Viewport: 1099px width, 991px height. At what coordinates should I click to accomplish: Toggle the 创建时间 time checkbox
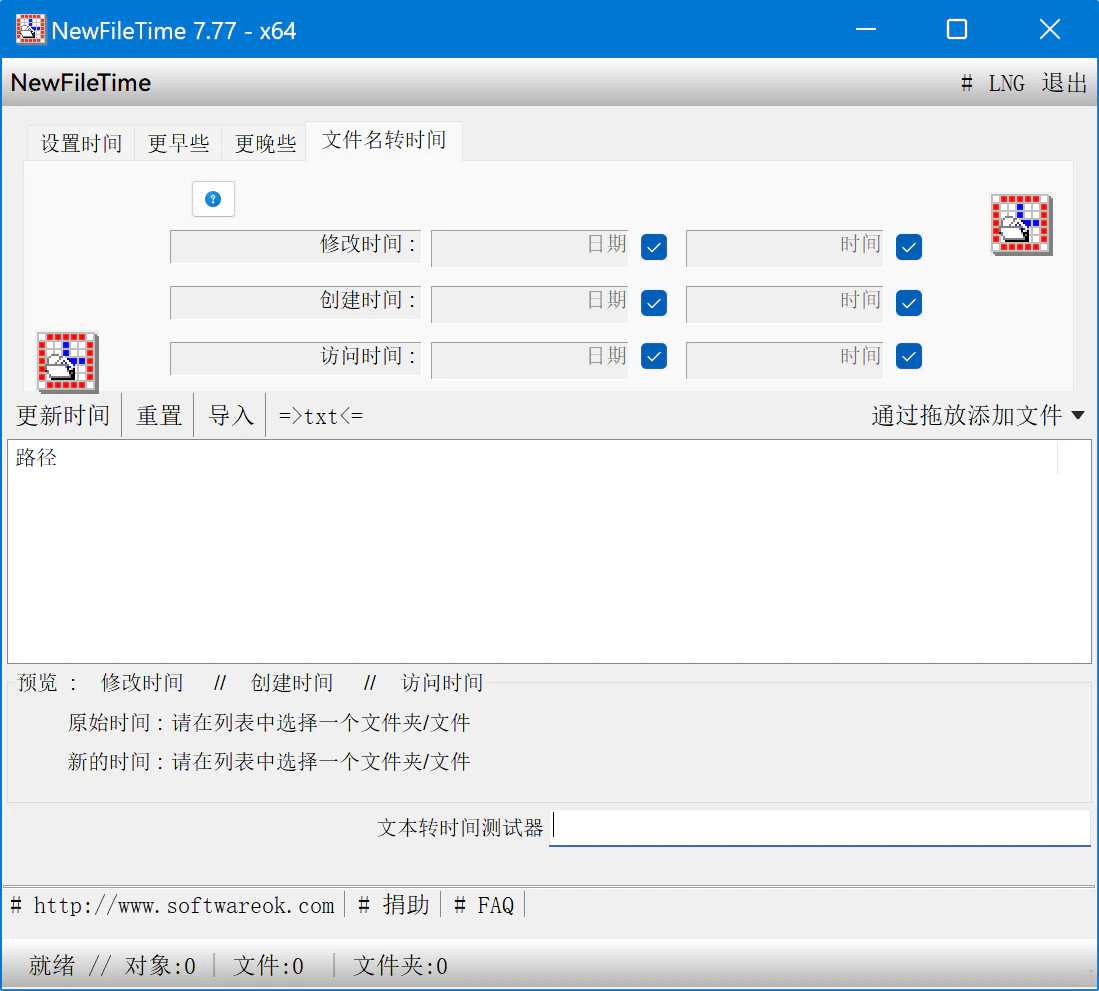(x=908, y=303)
